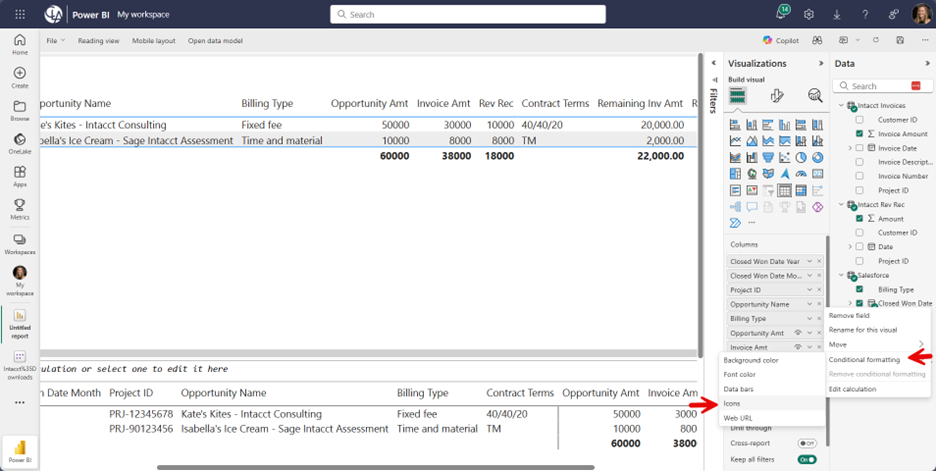Collapse the Intacct Invoices table
The height and width of the screenshot is (471, 936).
840,105
